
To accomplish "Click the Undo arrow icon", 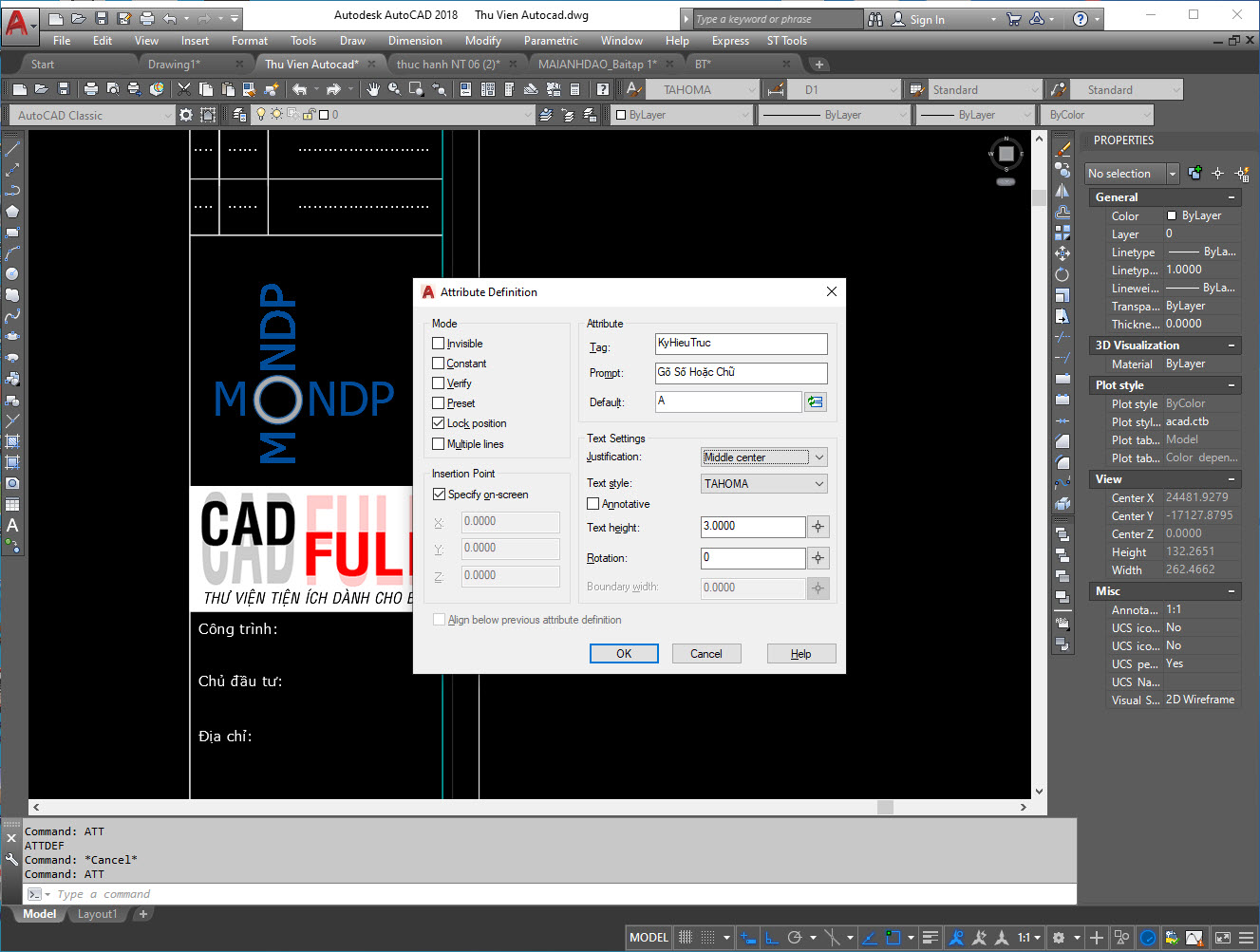I will [x=300, y=89].
